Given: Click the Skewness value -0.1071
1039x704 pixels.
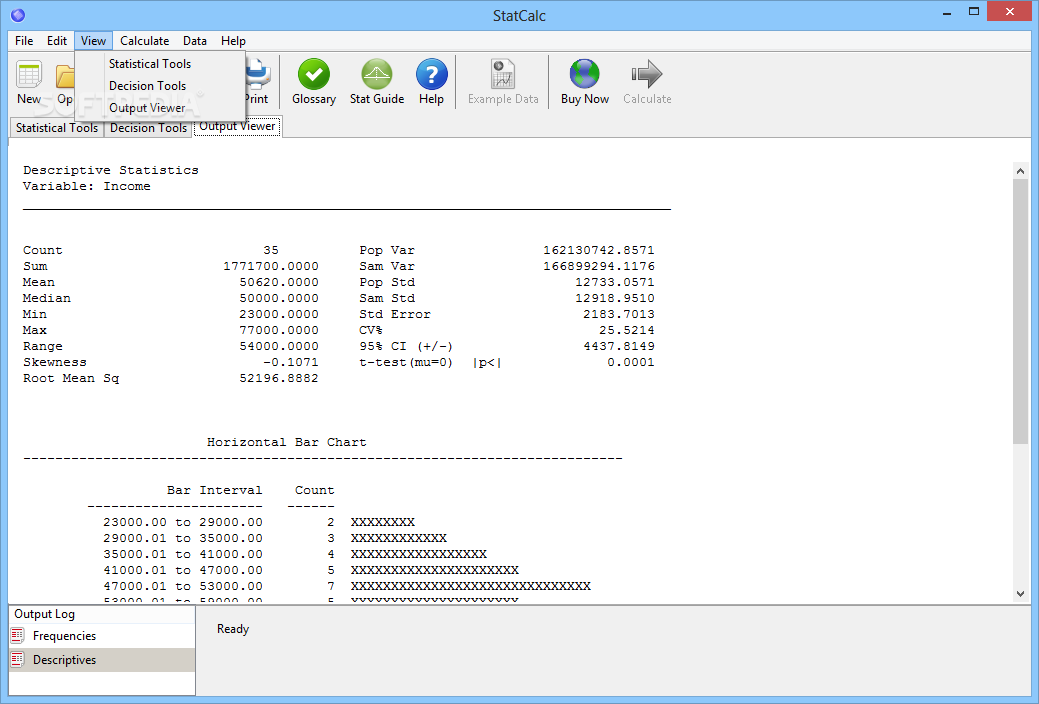Looking at the screenshot, I should 291,362.
